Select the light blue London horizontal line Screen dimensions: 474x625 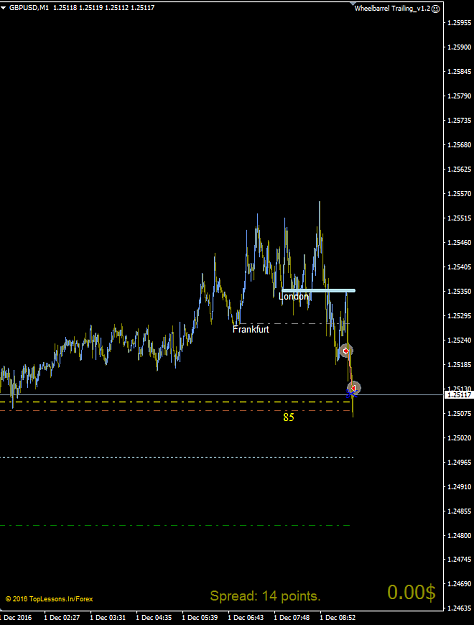[x=318, y=291]
